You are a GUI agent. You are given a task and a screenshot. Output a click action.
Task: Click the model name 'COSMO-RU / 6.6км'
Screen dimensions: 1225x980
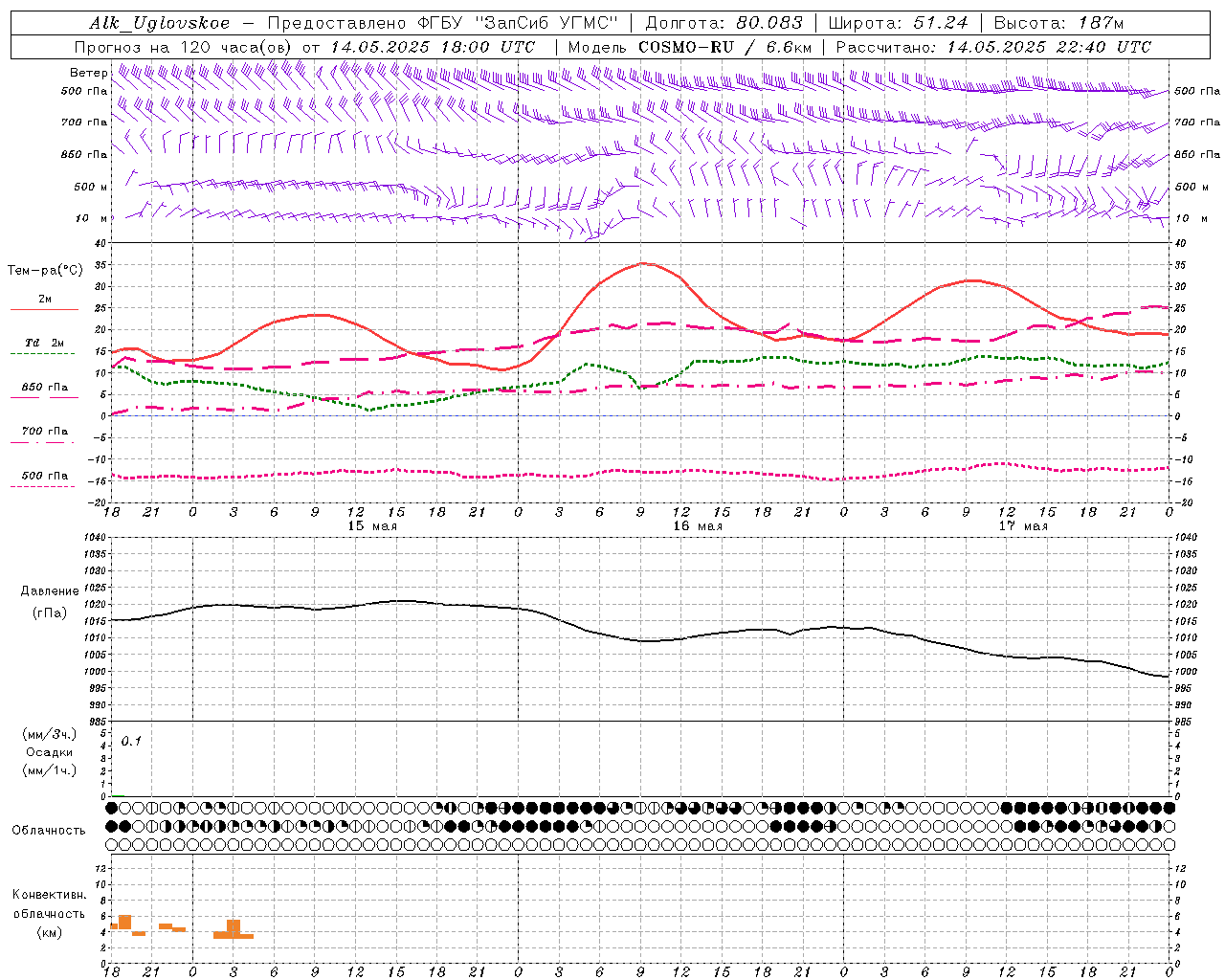(724, 47)
